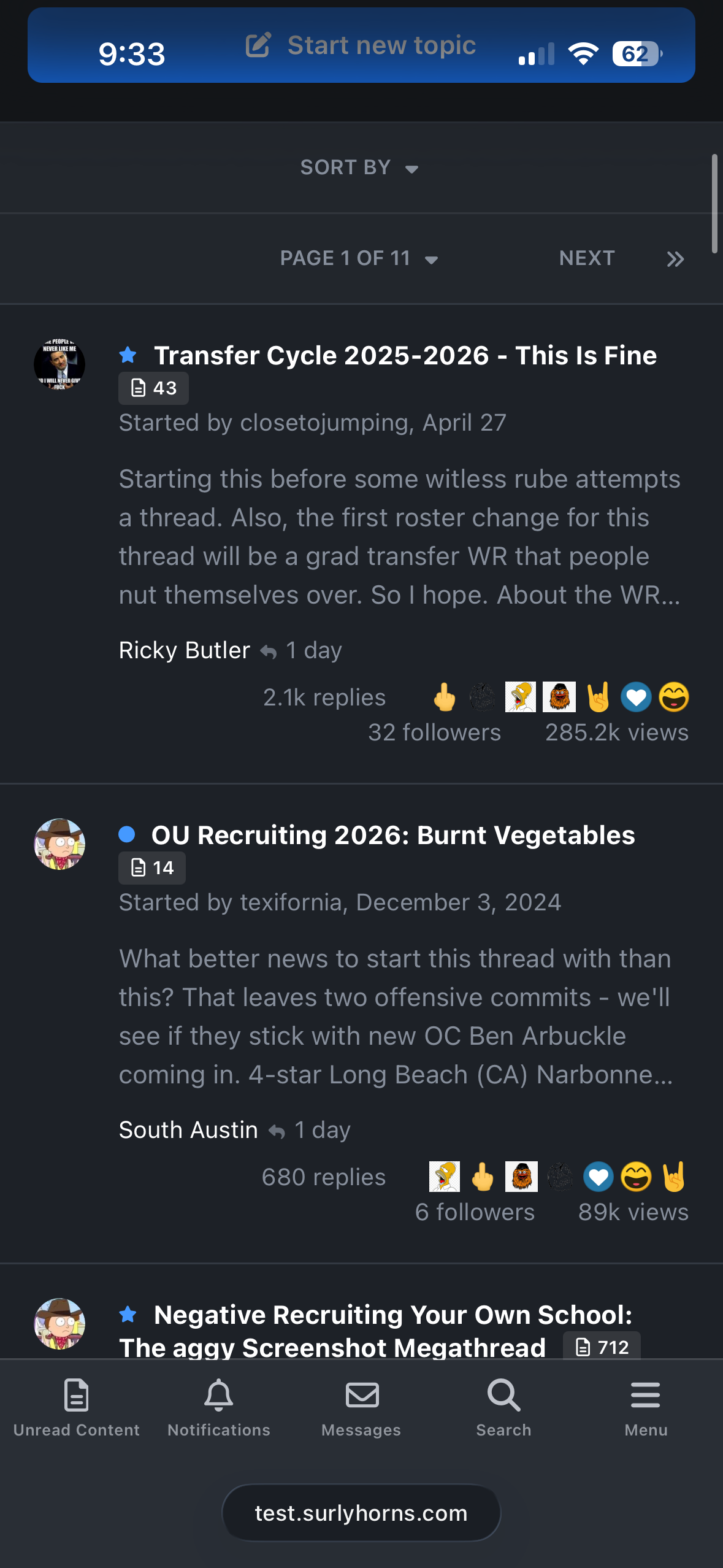Click the page scrollbar on right edge
Viewport: 723px width, 1568px height.
(714, 204)
